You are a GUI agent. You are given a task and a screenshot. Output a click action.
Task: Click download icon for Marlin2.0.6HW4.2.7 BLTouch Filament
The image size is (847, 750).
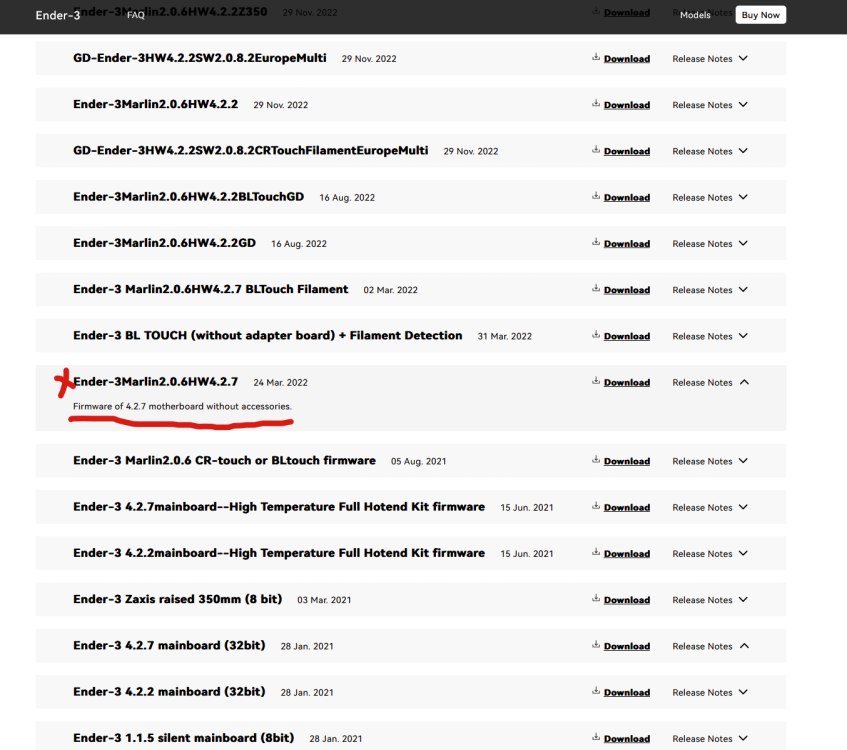coord(596,289)
